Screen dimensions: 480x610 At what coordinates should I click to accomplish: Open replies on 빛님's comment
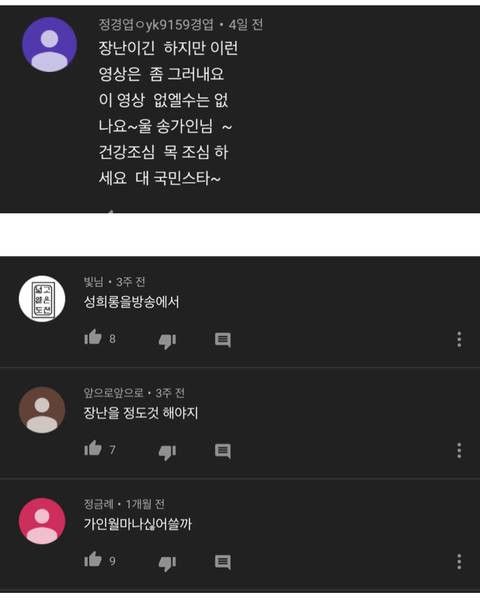[x=223, y=340]
